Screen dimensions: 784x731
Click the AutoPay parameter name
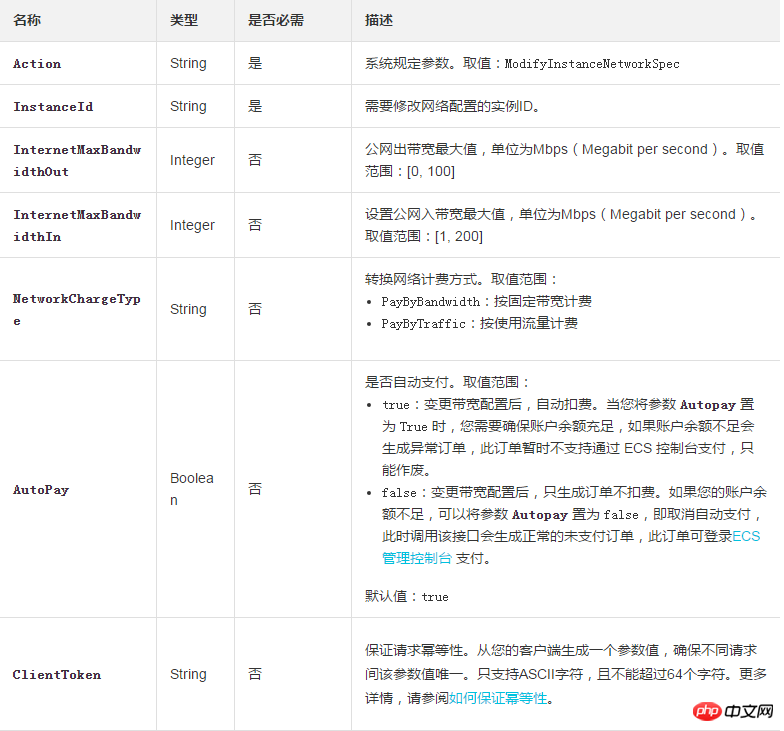point(41,490)
